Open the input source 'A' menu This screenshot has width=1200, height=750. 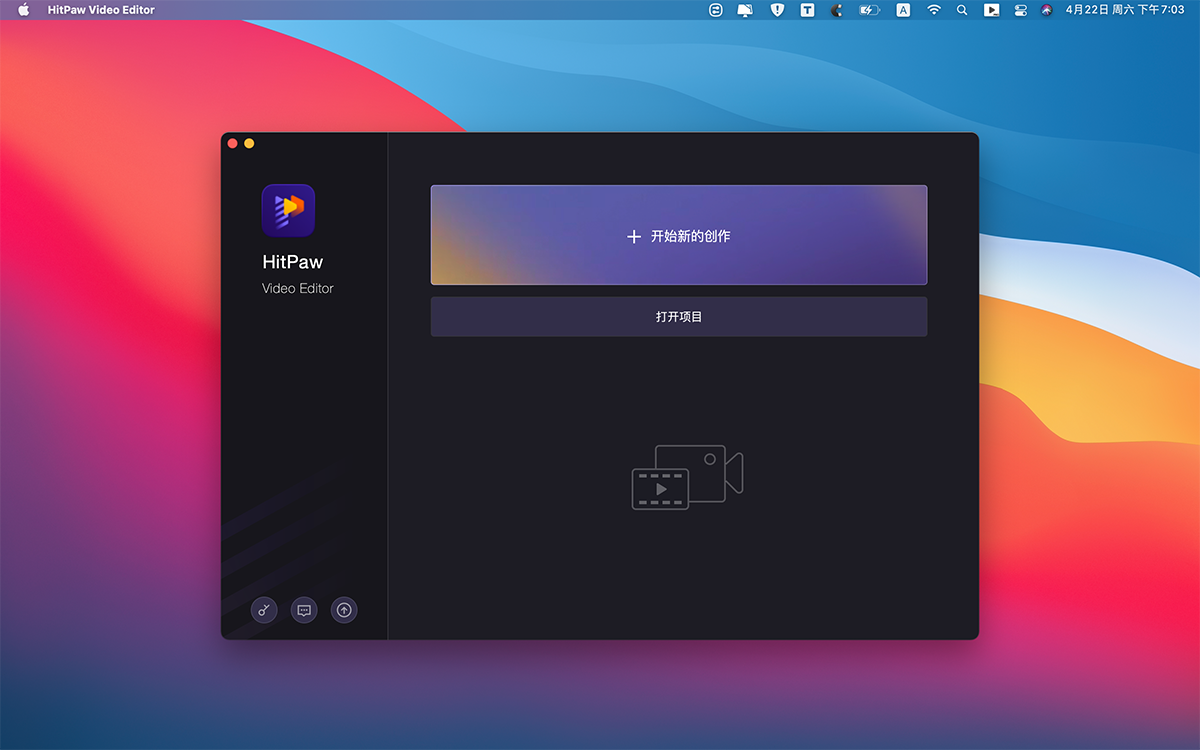tap(903, 10)
